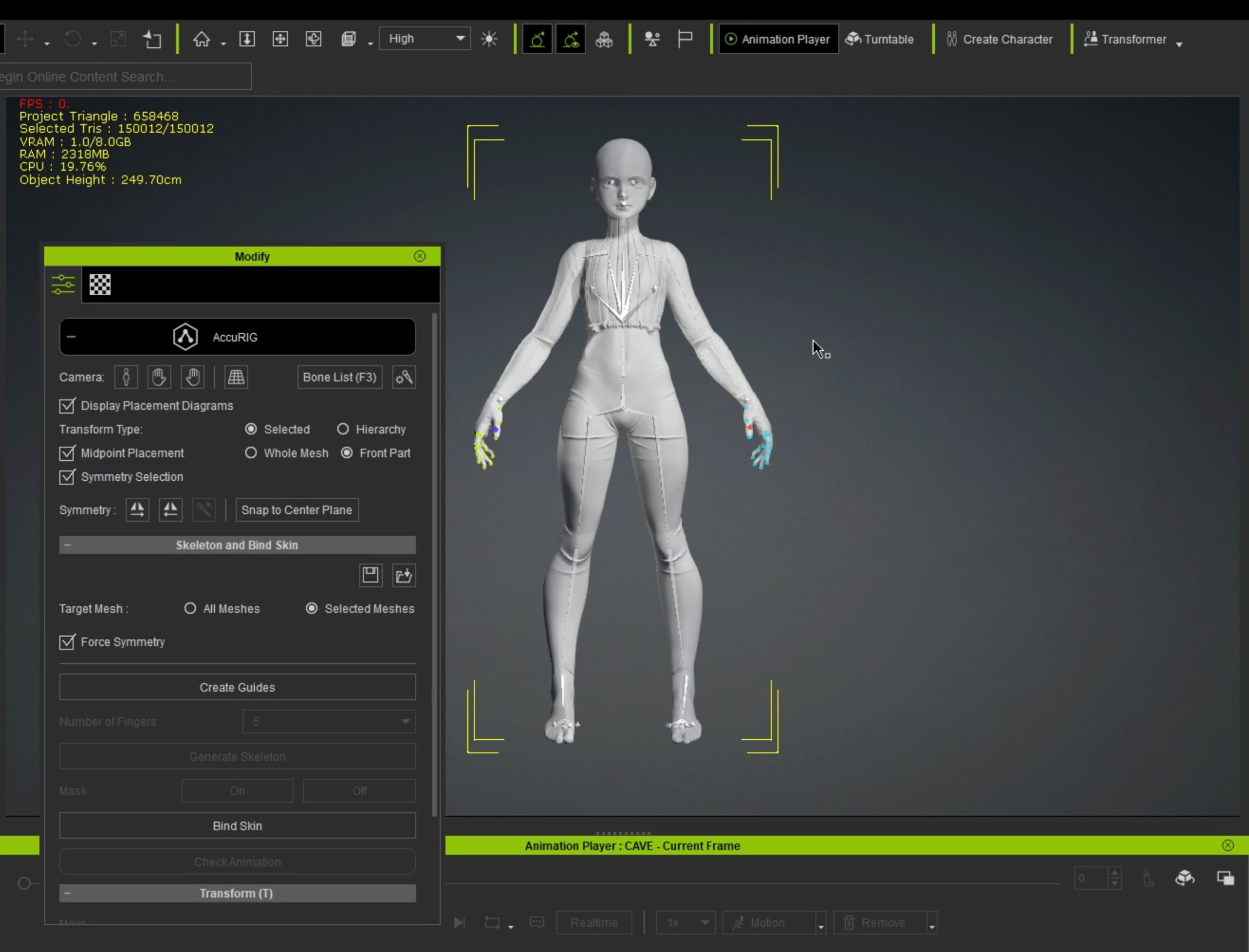Click the flag icon in the top toolbar
Image resolution: width=1249 pixels, height=952 pixels.
[x=685, y=39]
